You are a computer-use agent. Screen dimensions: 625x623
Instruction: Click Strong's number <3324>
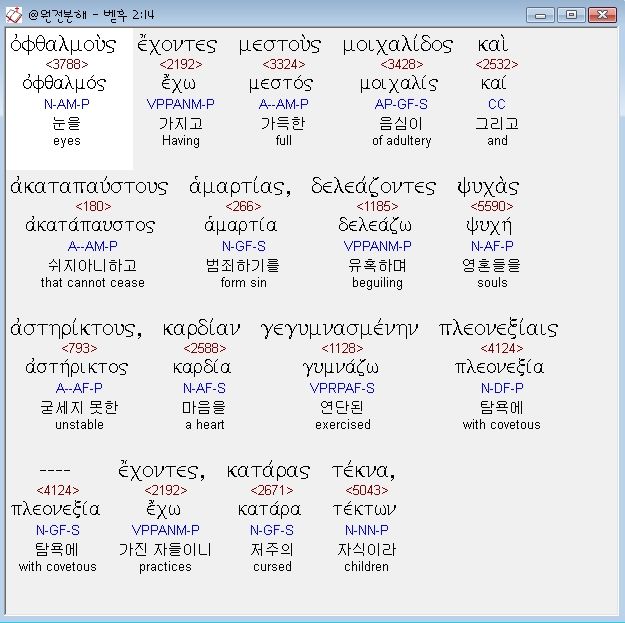[x=283, y=64]
